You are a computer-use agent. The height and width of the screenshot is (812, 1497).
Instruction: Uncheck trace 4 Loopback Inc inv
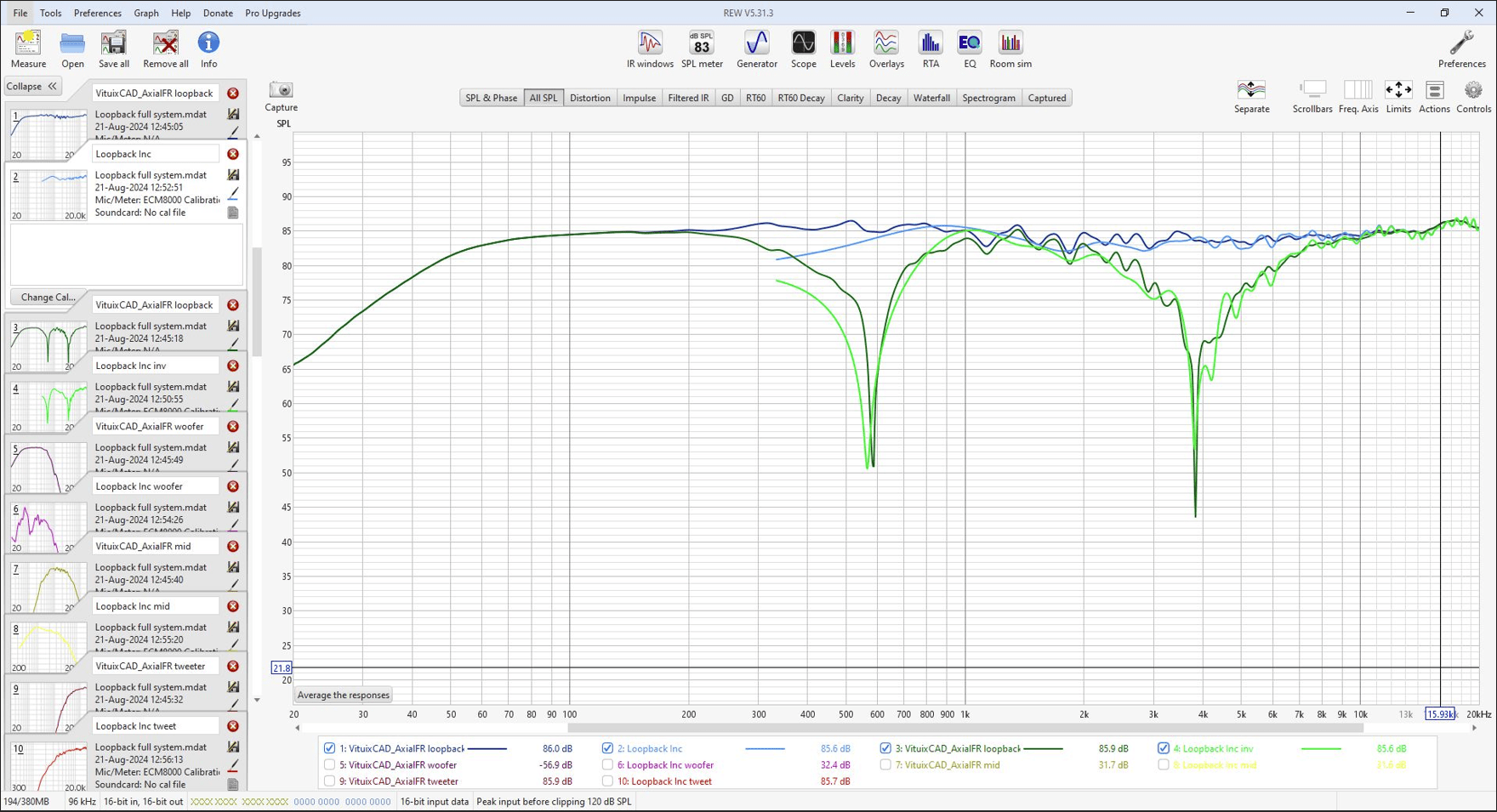[x=1163, y=748]
